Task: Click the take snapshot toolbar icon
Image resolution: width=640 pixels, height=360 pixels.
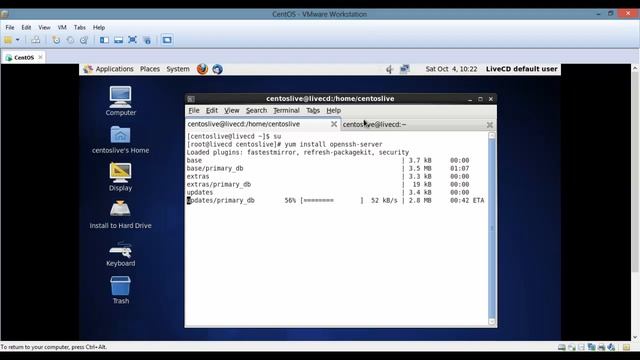Action: pyautogui.click(x=56, y=40)
